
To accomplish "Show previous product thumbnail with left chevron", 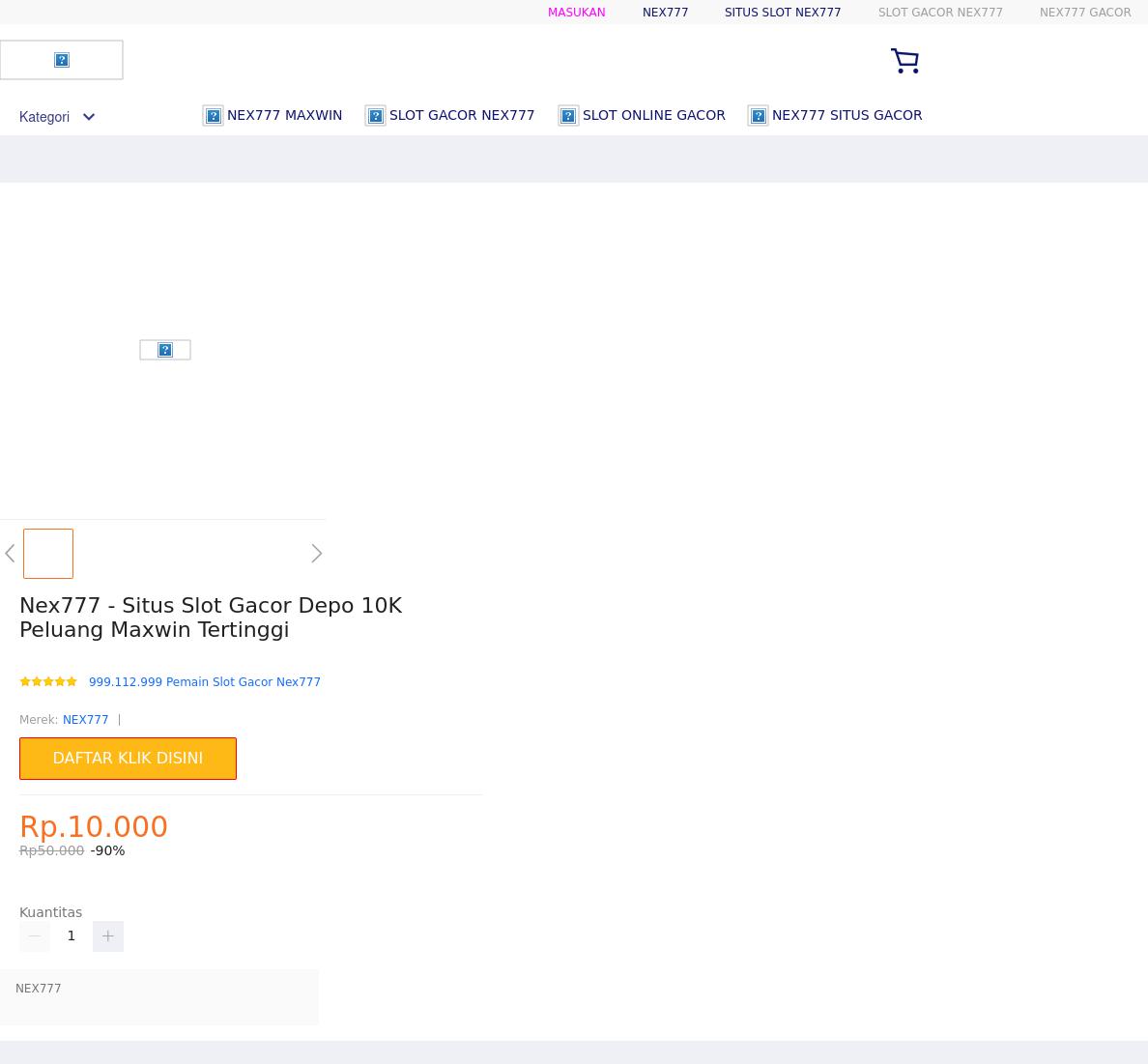I will tap(10, 554).
